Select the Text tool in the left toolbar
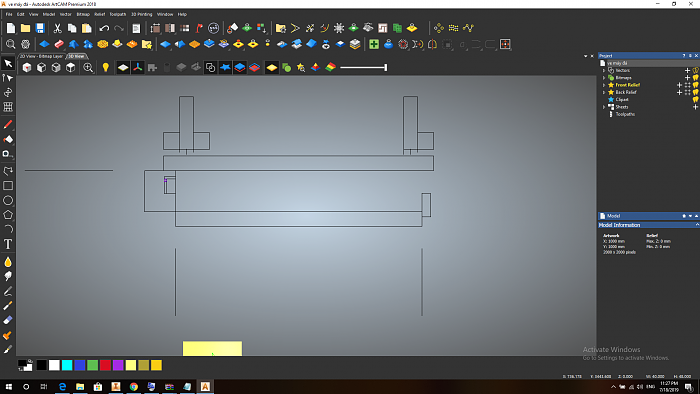 click(x=8, y=244)
